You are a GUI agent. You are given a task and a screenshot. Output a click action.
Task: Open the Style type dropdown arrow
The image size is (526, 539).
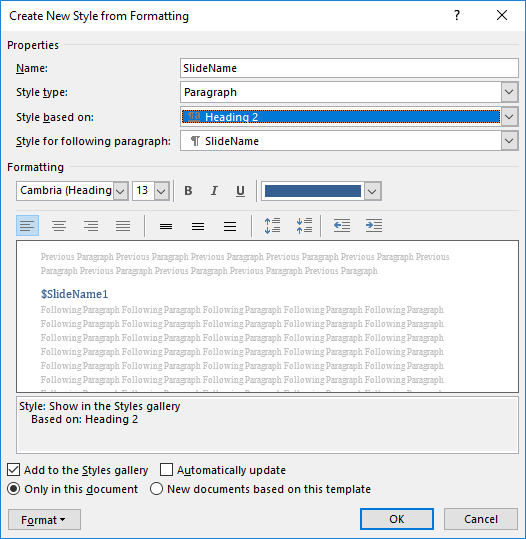(509, 92)
